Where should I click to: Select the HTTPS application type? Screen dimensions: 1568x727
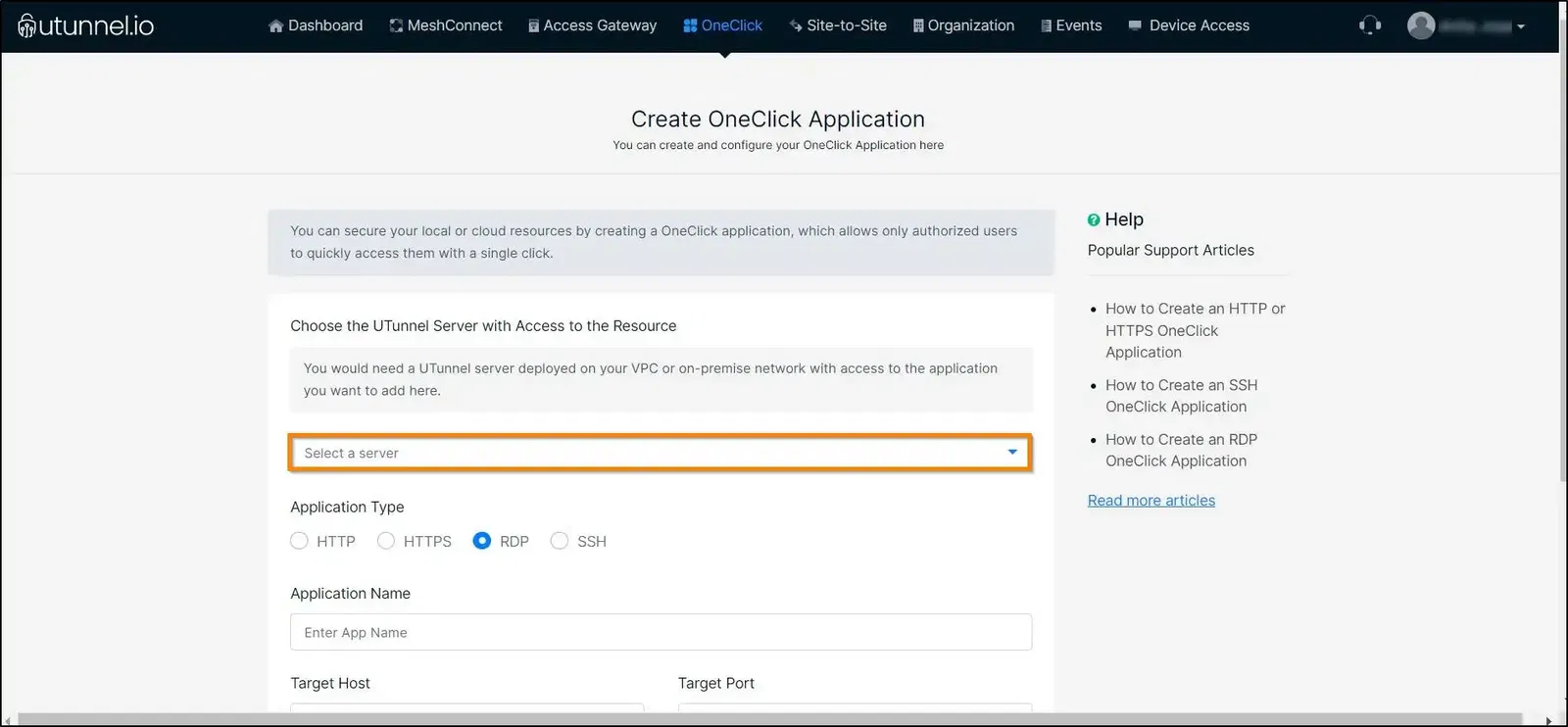386,541
